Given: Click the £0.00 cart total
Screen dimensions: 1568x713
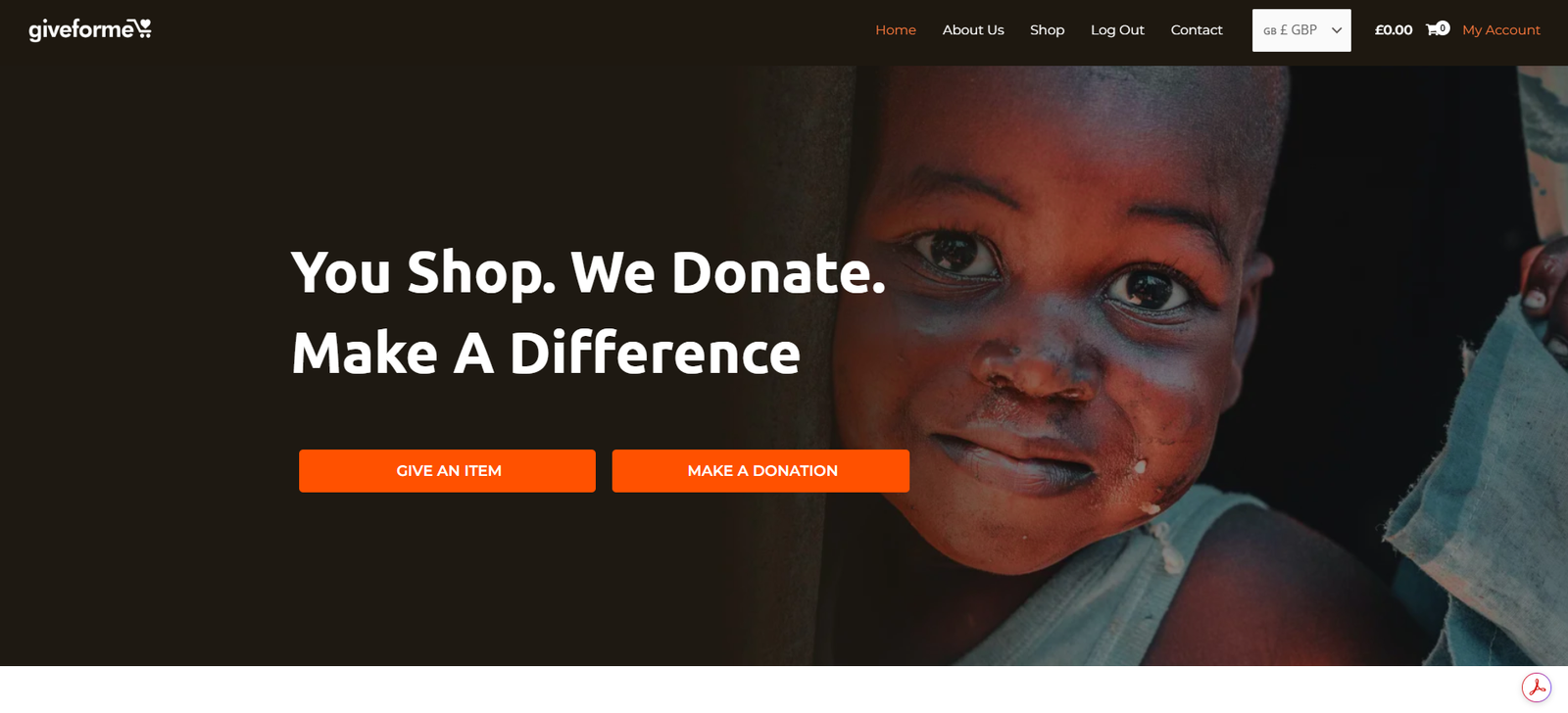Looking at the screenshot, I should tap(1394, 30).
